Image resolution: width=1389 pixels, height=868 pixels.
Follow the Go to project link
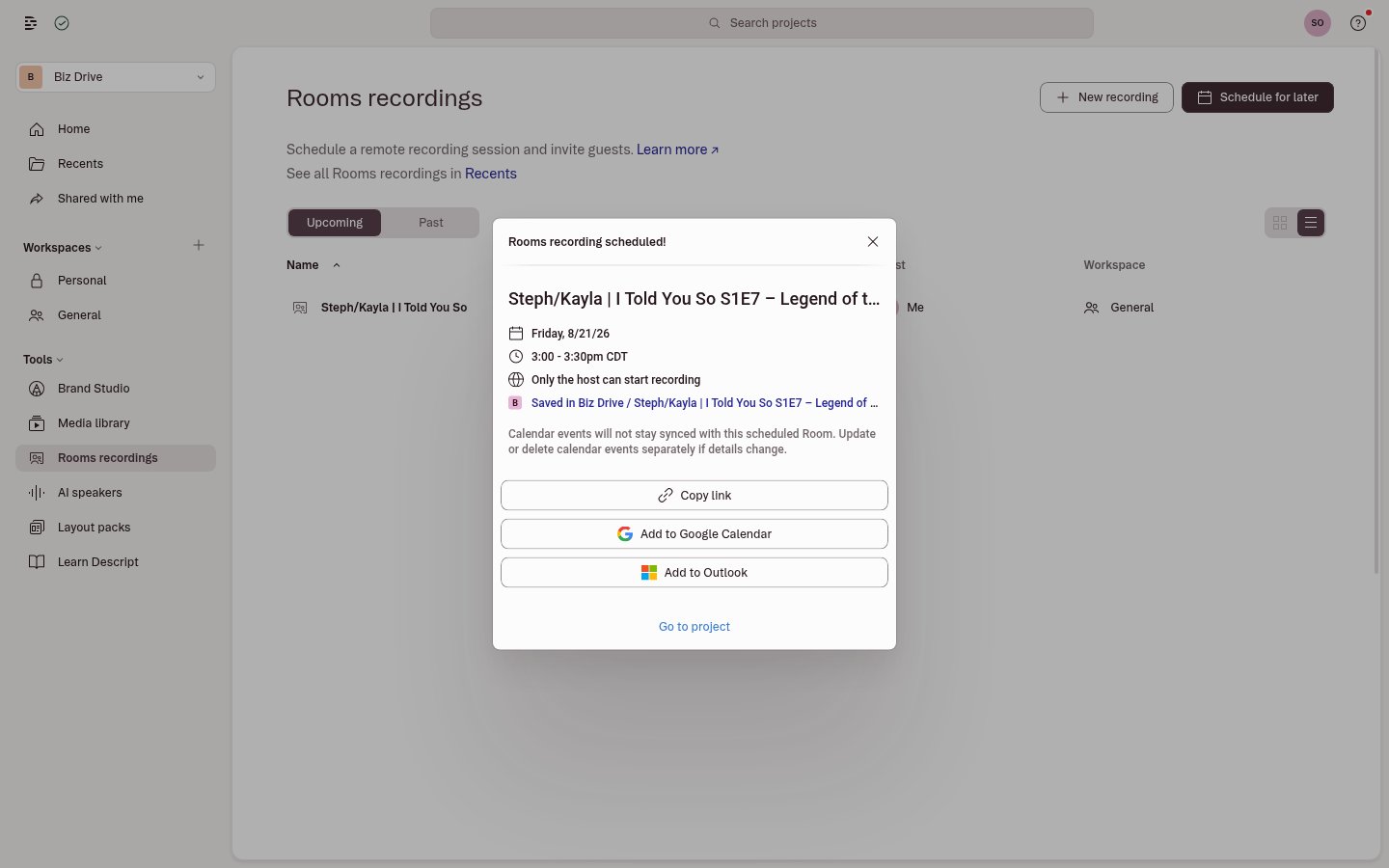[694, 627]
